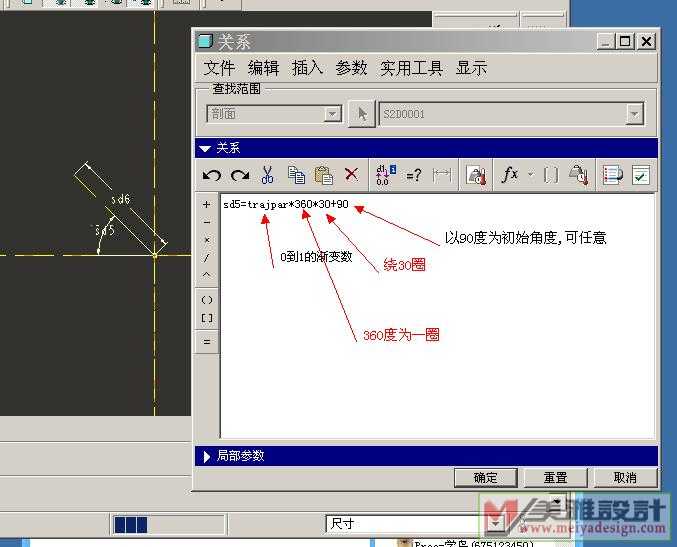Open the 文件 menu
The height and width of the screenshot is (547, 677).
point(219,68)
